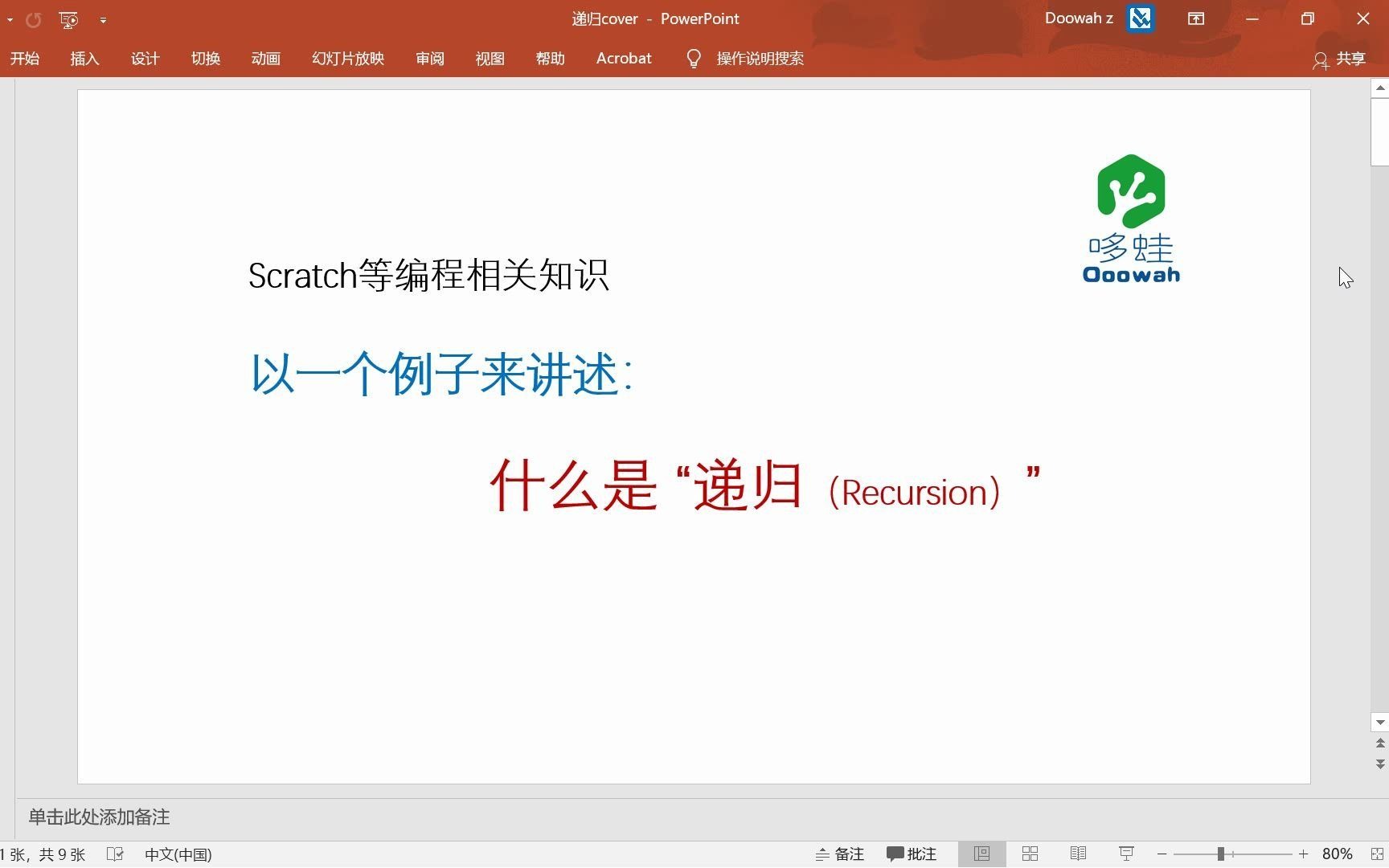Screen dimensions: 1389x868
Task: Switch to Slide Sorter view icon
Action: tap(1030, 854)
